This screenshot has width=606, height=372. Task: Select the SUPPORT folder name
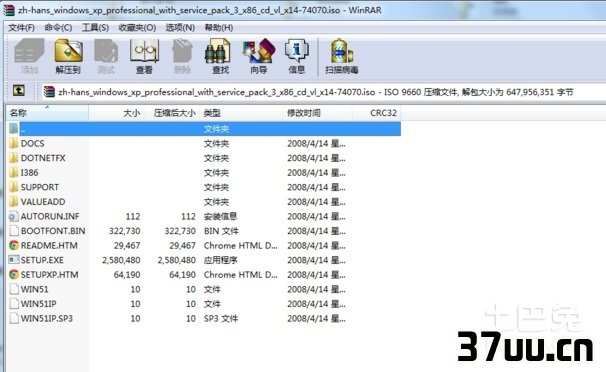pos(40,187)
